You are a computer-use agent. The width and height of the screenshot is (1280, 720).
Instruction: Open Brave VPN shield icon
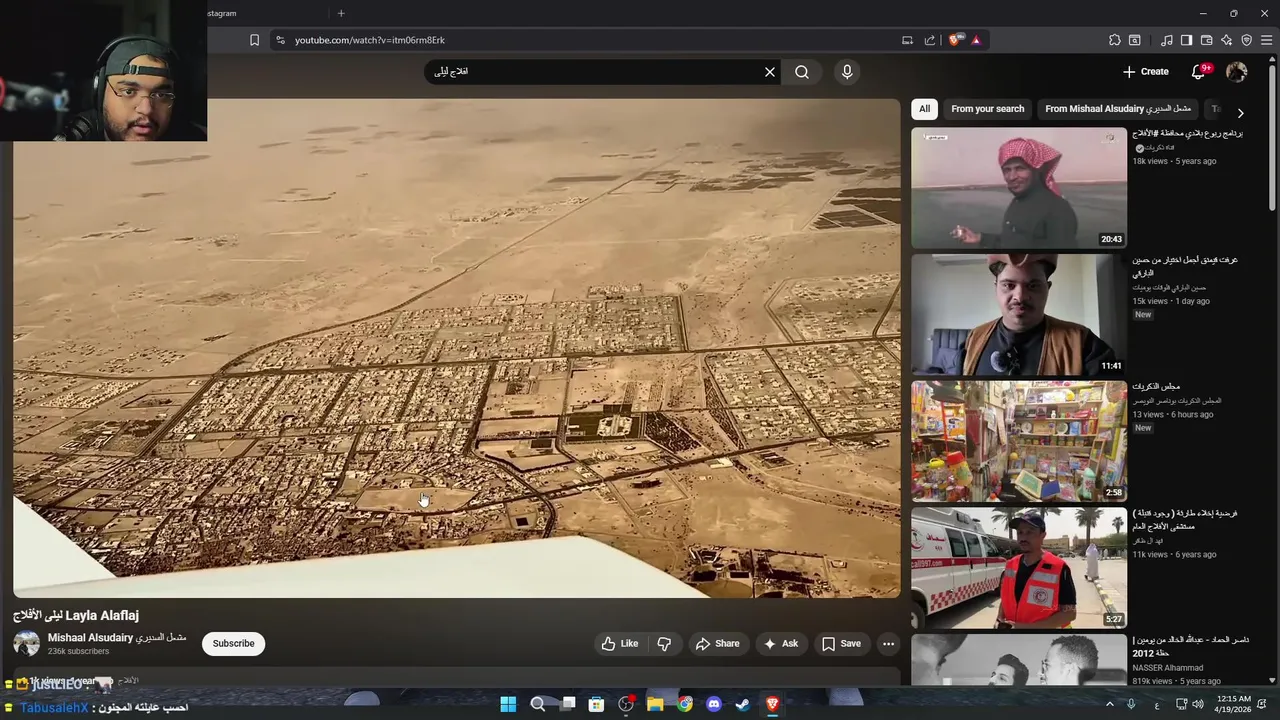pos(1247,40)
